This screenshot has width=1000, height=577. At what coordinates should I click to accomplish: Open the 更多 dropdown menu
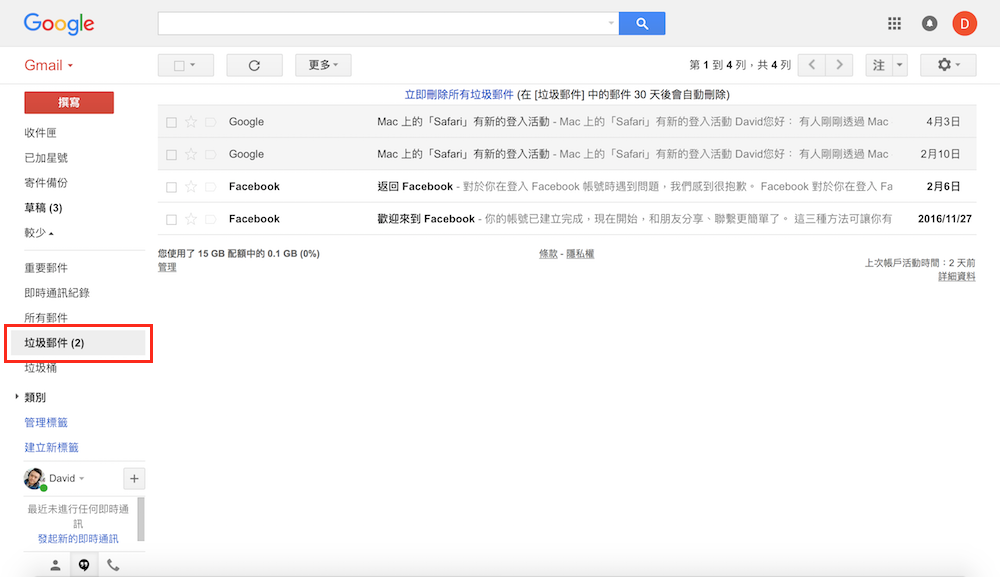coord(323,65)
